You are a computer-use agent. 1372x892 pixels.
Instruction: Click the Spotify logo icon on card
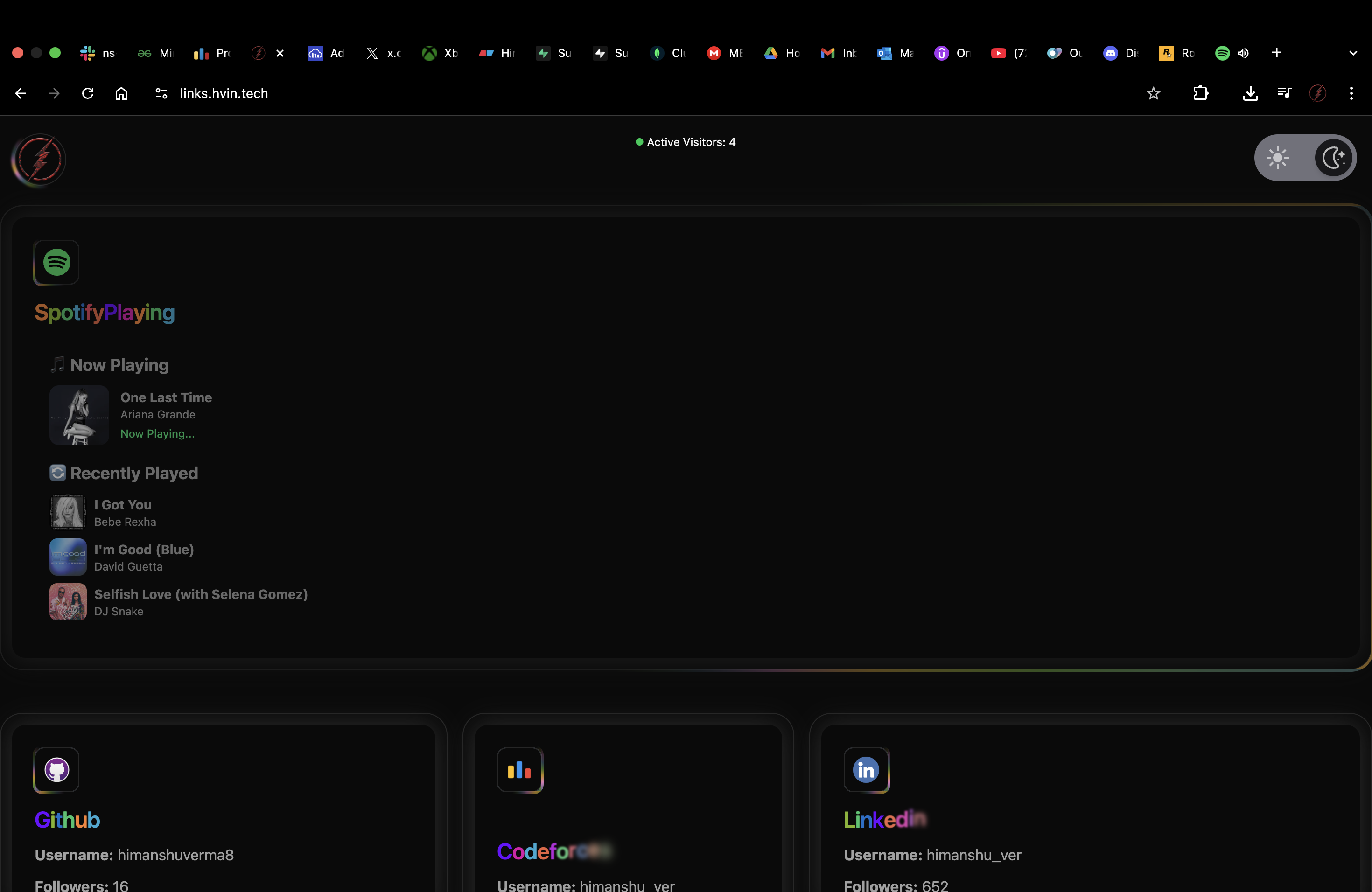[56, 262]
